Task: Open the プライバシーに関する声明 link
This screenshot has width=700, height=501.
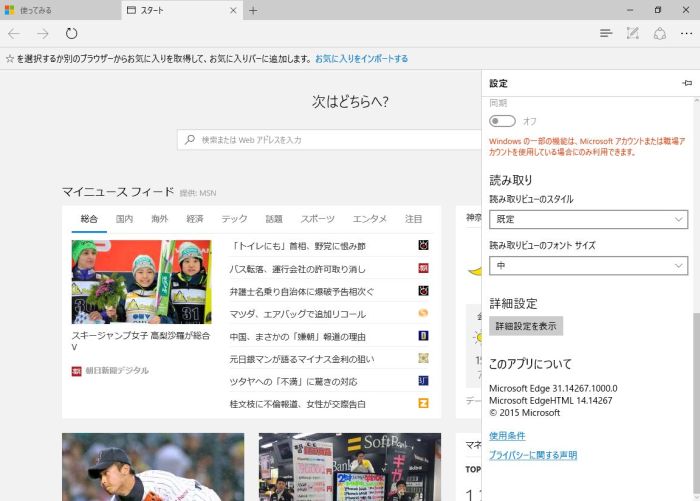Action: point(532,455)
